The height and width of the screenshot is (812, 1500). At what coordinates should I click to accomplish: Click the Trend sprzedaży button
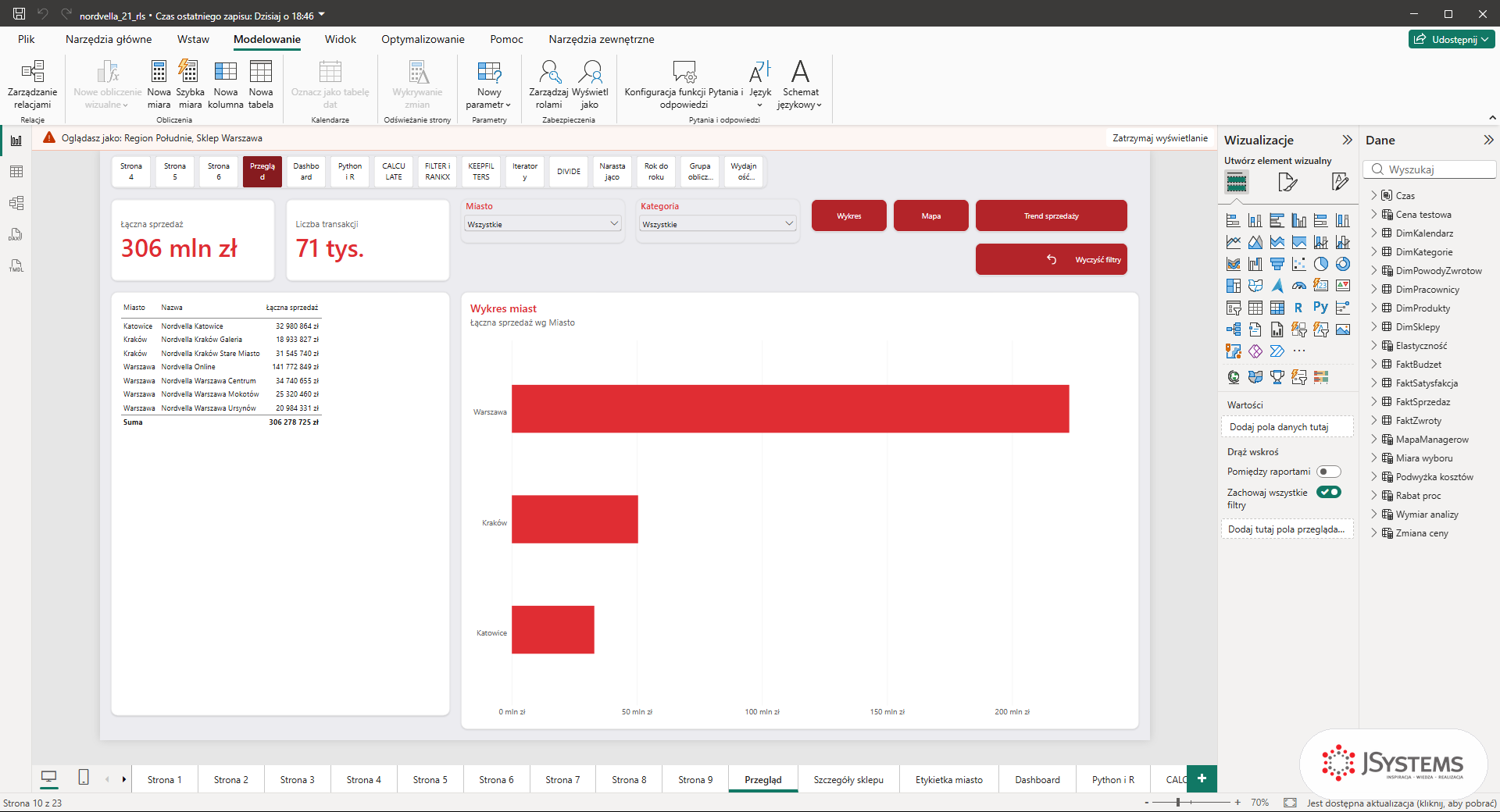click(1052, 215)
